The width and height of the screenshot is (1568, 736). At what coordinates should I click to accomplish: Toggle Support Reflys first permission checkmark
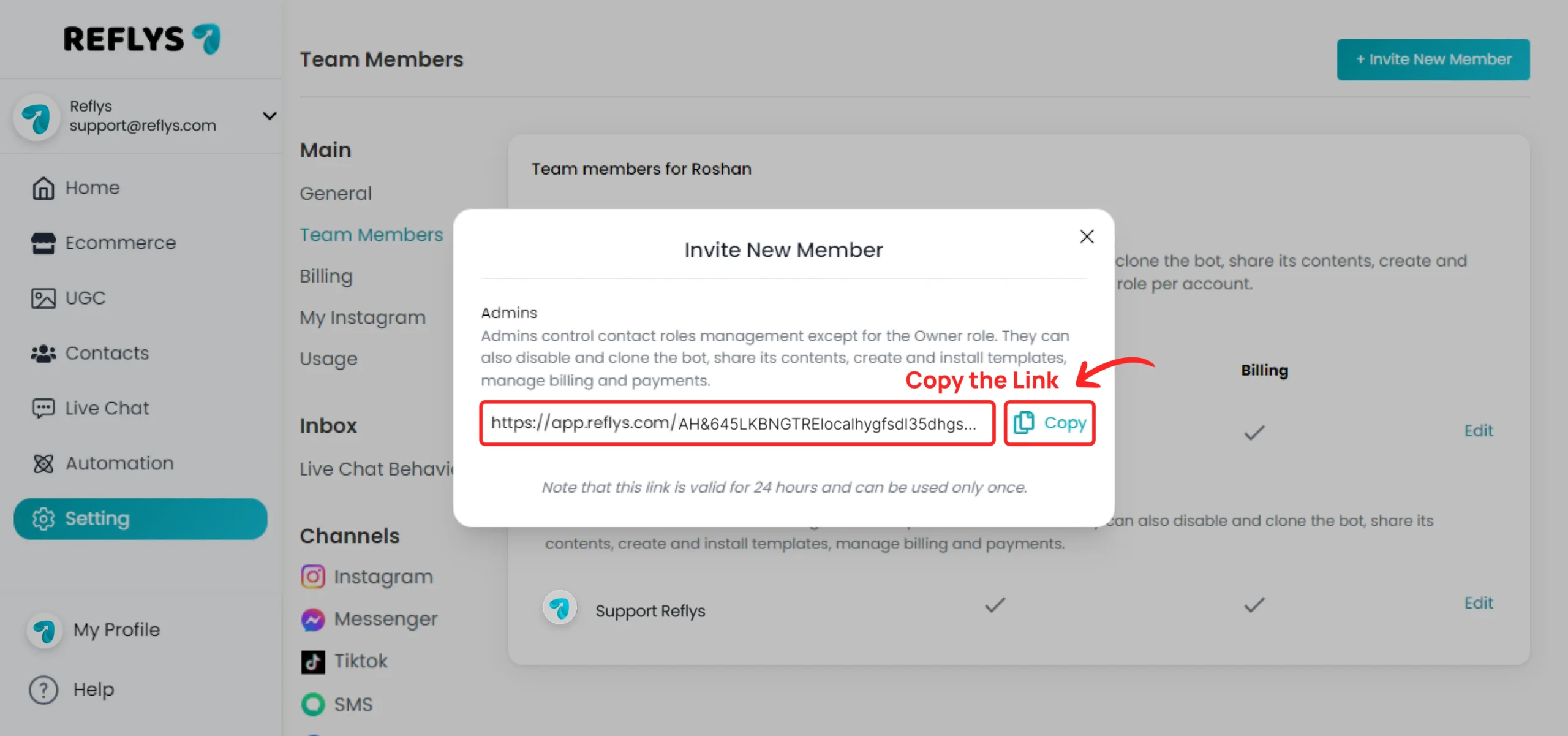coord(995,605)
